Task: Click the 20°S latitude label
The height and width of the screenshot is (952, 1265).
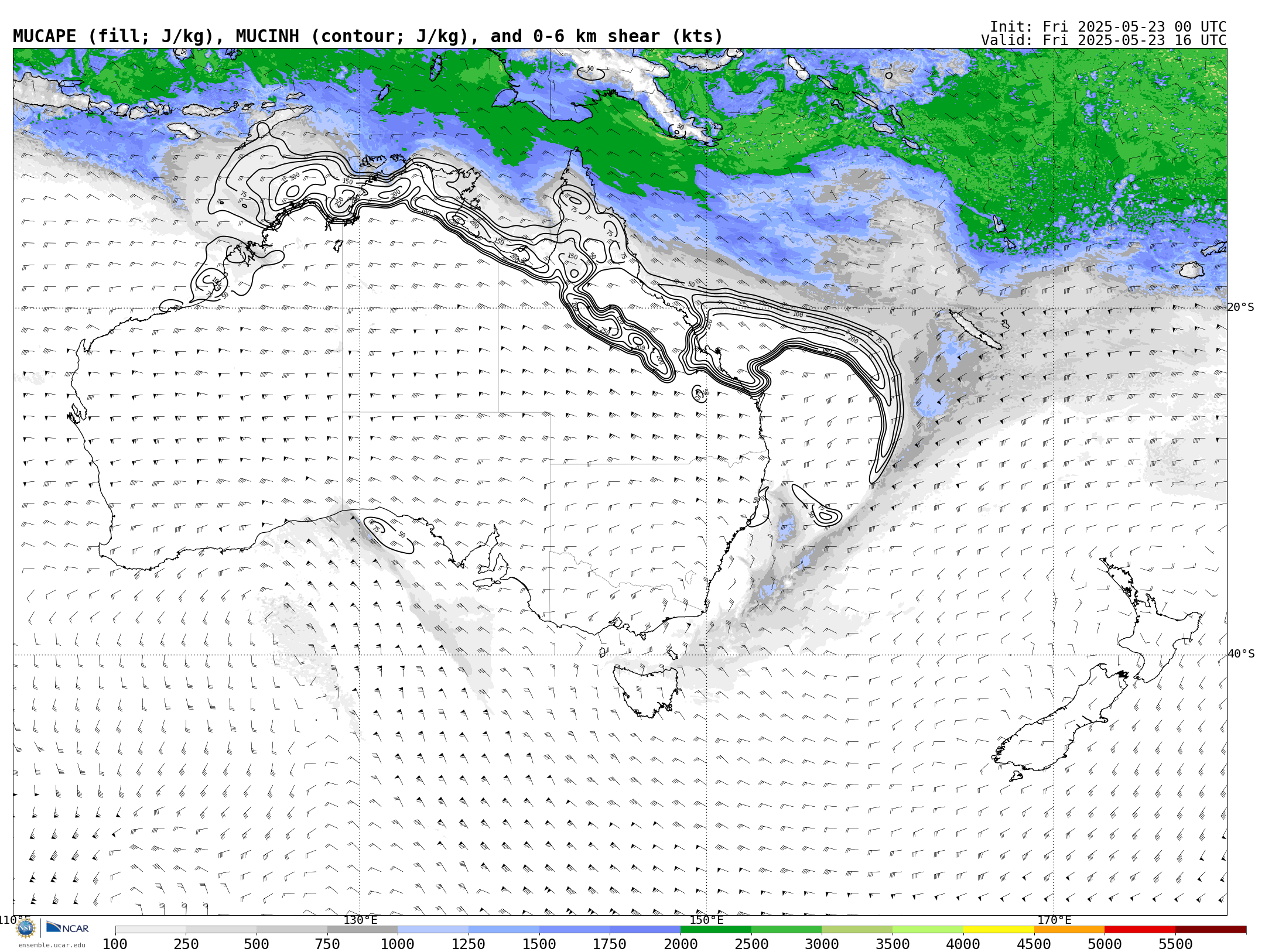Action: (1241, 307)
